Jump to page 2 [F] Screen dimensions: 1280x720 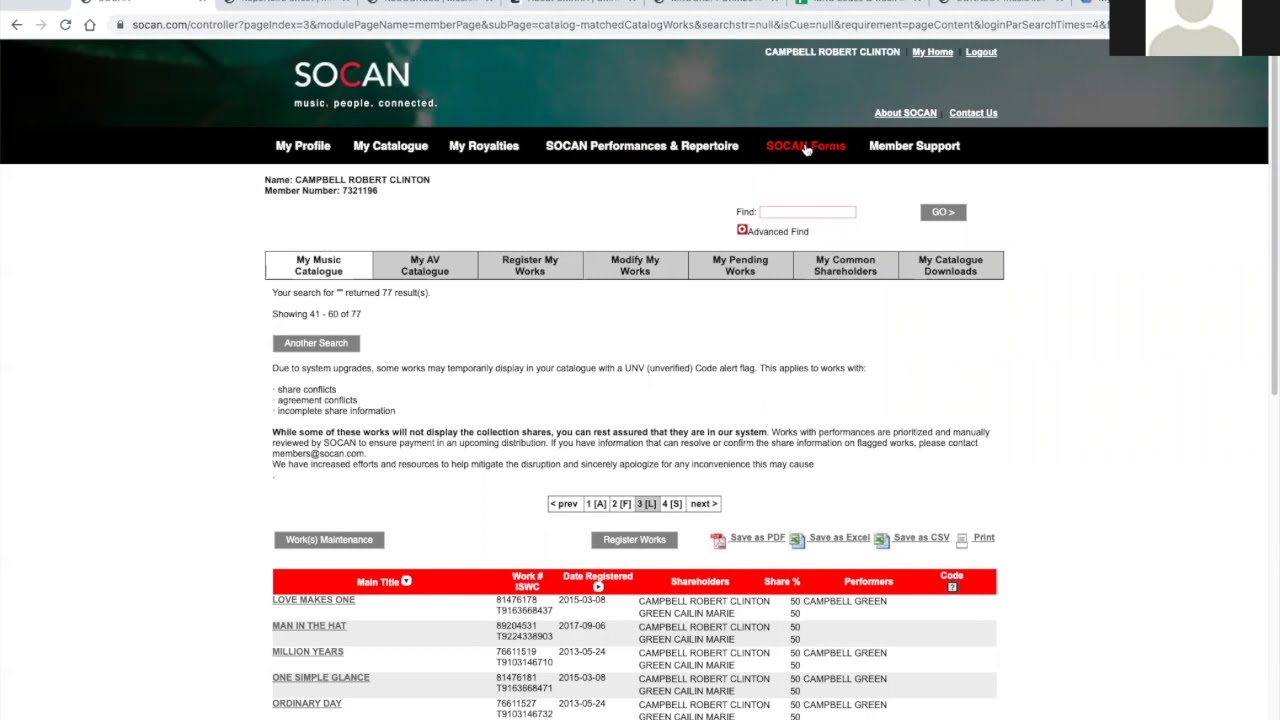(x=622, y=504)
